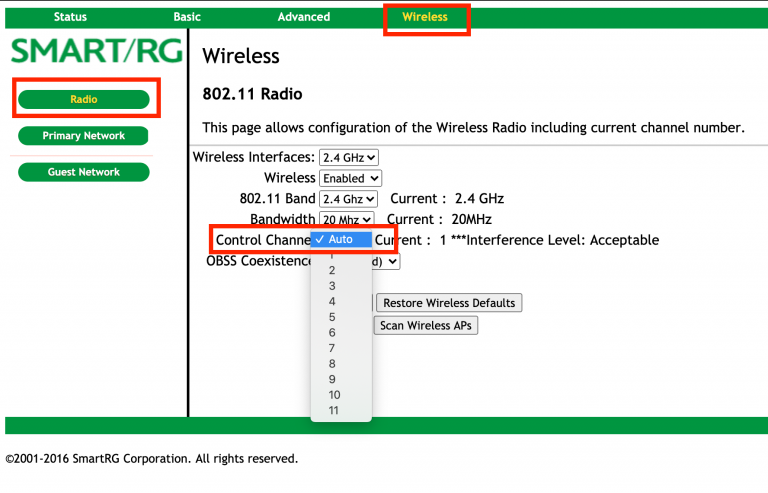Pick channel 9 in the dropdown list
The width and height of the screenshot is (768, 493).
[332, 379]
